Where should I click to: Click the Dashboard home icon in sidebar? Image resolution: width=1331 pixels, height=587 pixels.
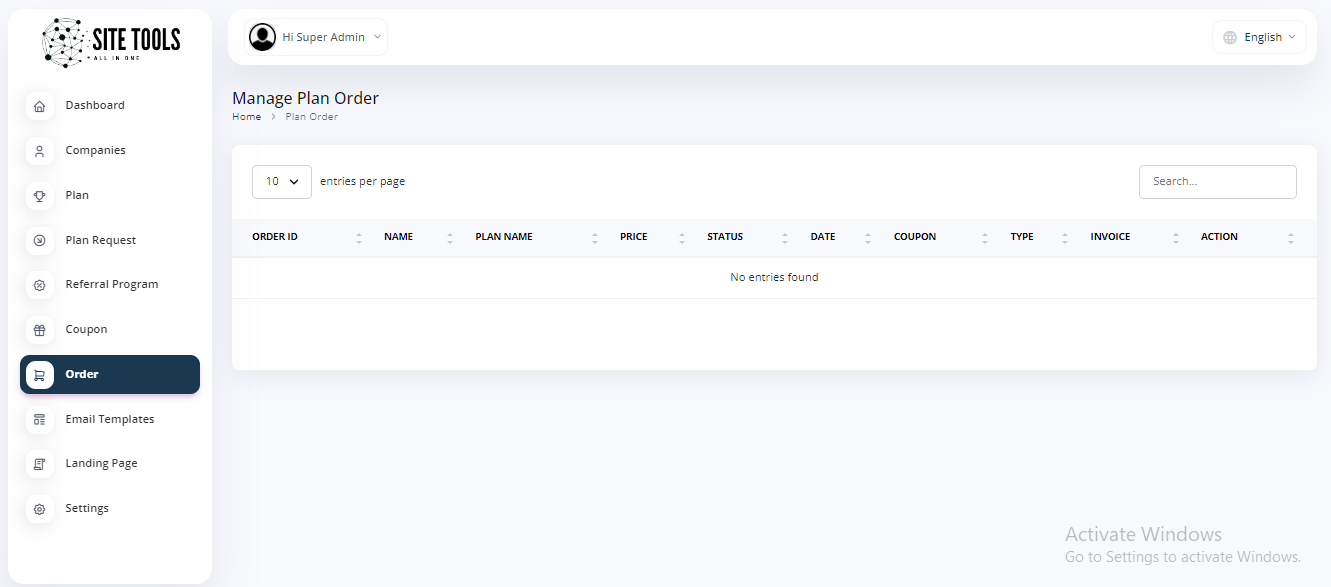click(40, 106)
